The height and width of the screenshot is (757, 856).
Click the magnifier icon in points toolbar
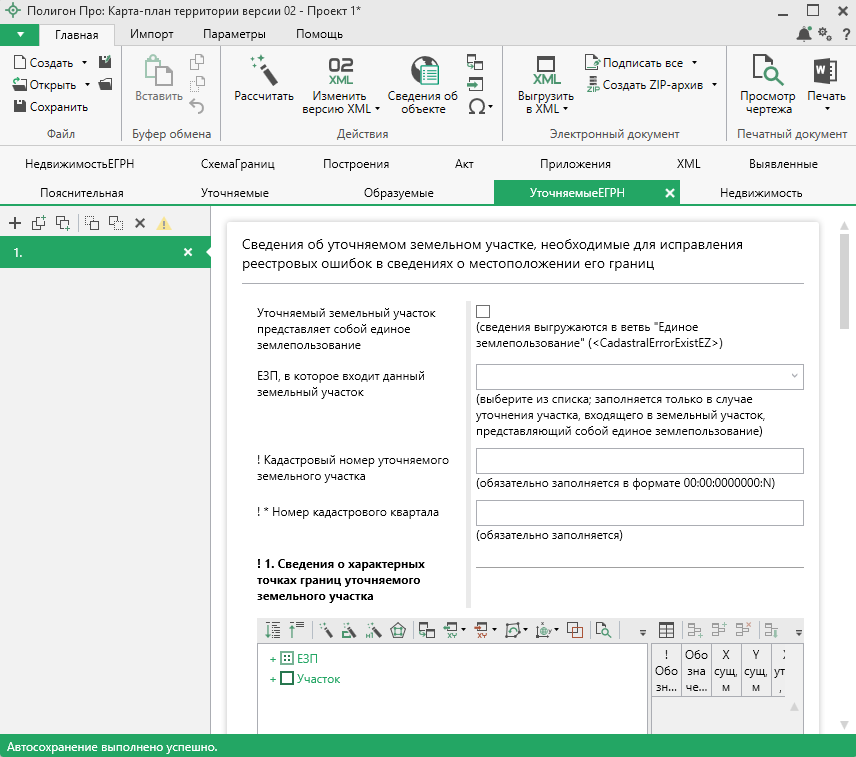point(603,630)
